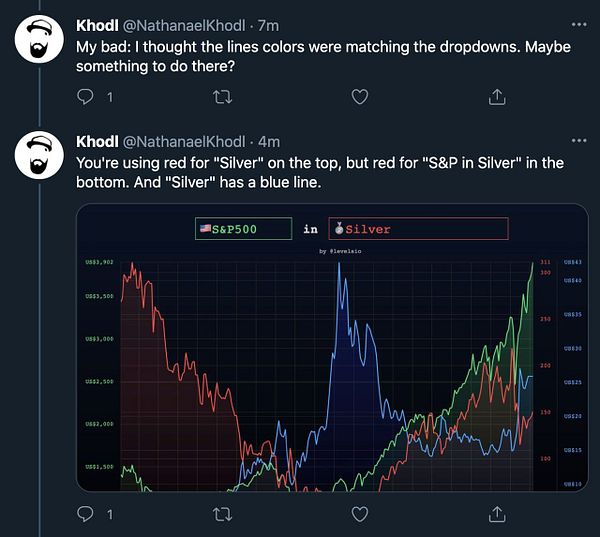Like the first tweet about dropdowns
The width and height of the screenshot is (600, 537).
coord(360,97)
